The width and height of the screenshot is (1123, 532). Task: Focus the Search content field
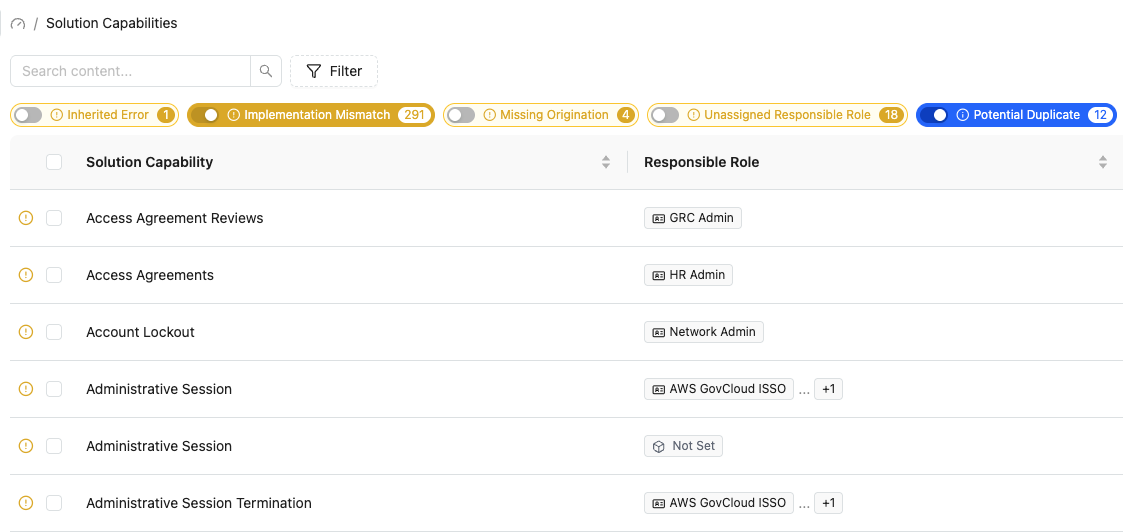(130, 71)
